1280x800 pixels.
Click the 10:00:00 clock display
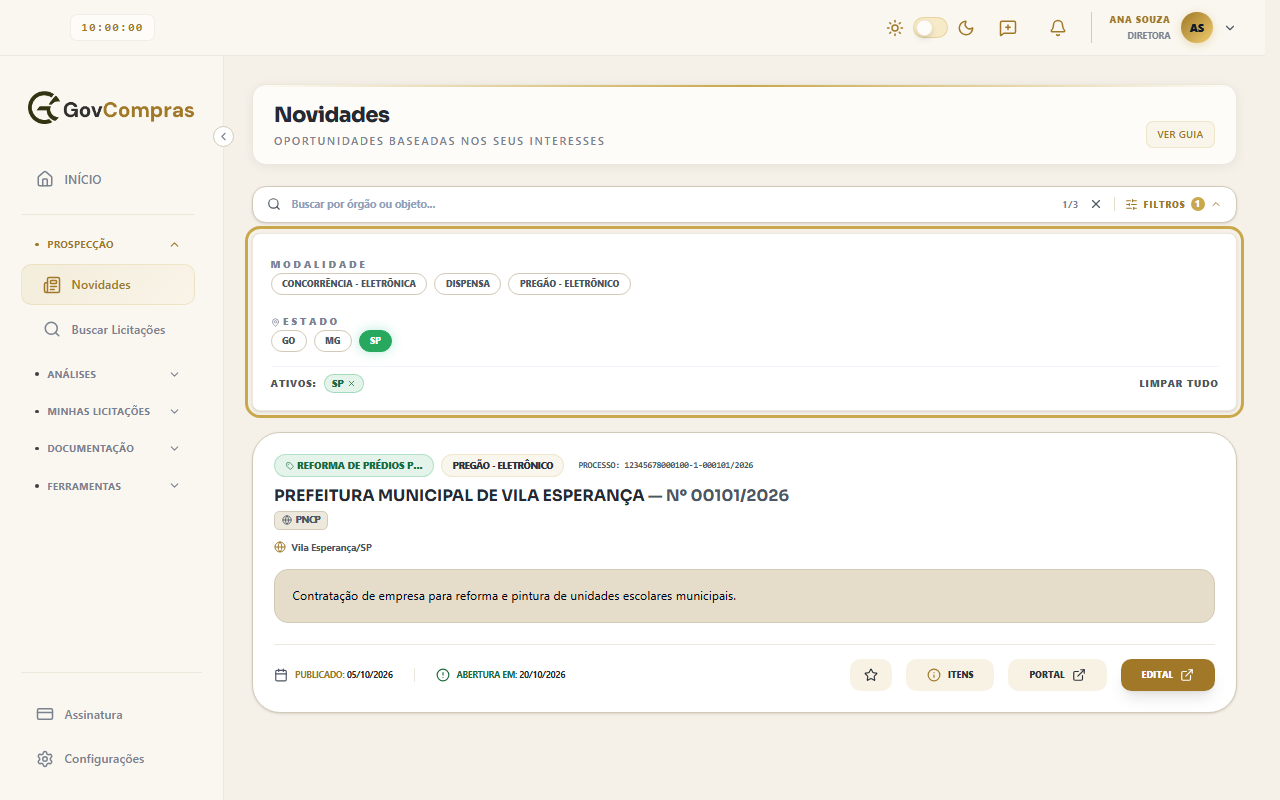click(x=112, y=28)
